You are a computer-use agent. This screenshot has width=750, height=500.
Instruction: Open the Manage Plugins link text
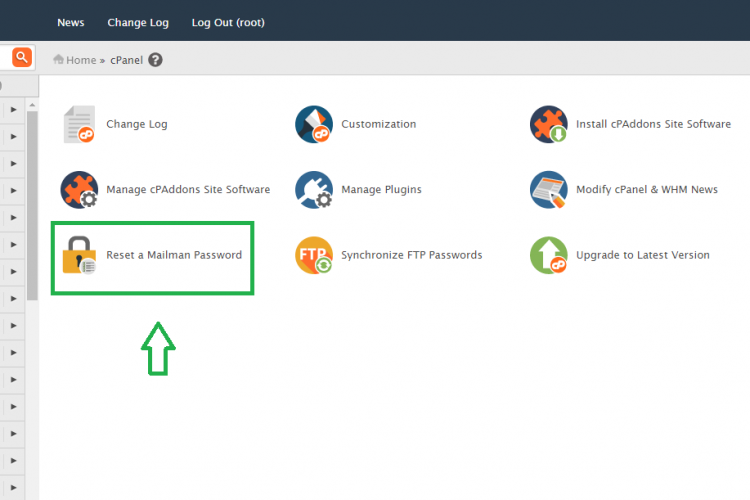381,189
